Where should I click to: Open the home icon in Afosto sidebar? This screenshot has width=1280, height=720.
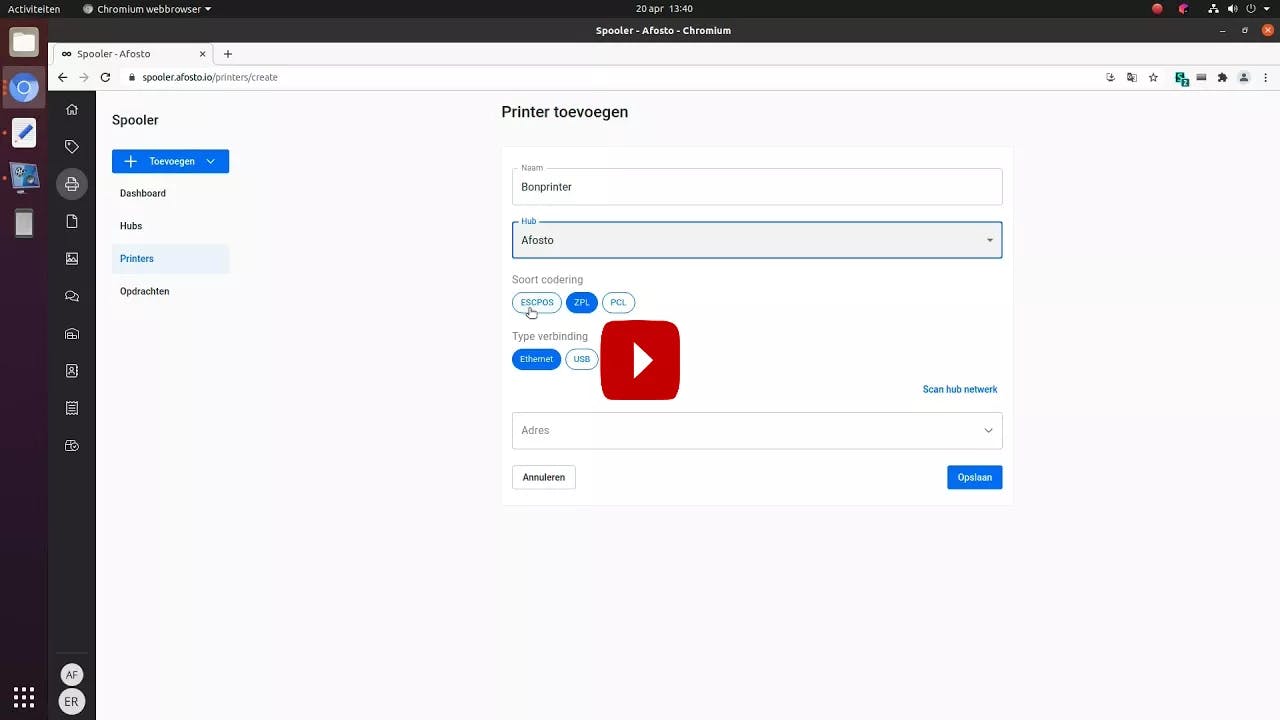pyautogui.click(x=71, y=109)
